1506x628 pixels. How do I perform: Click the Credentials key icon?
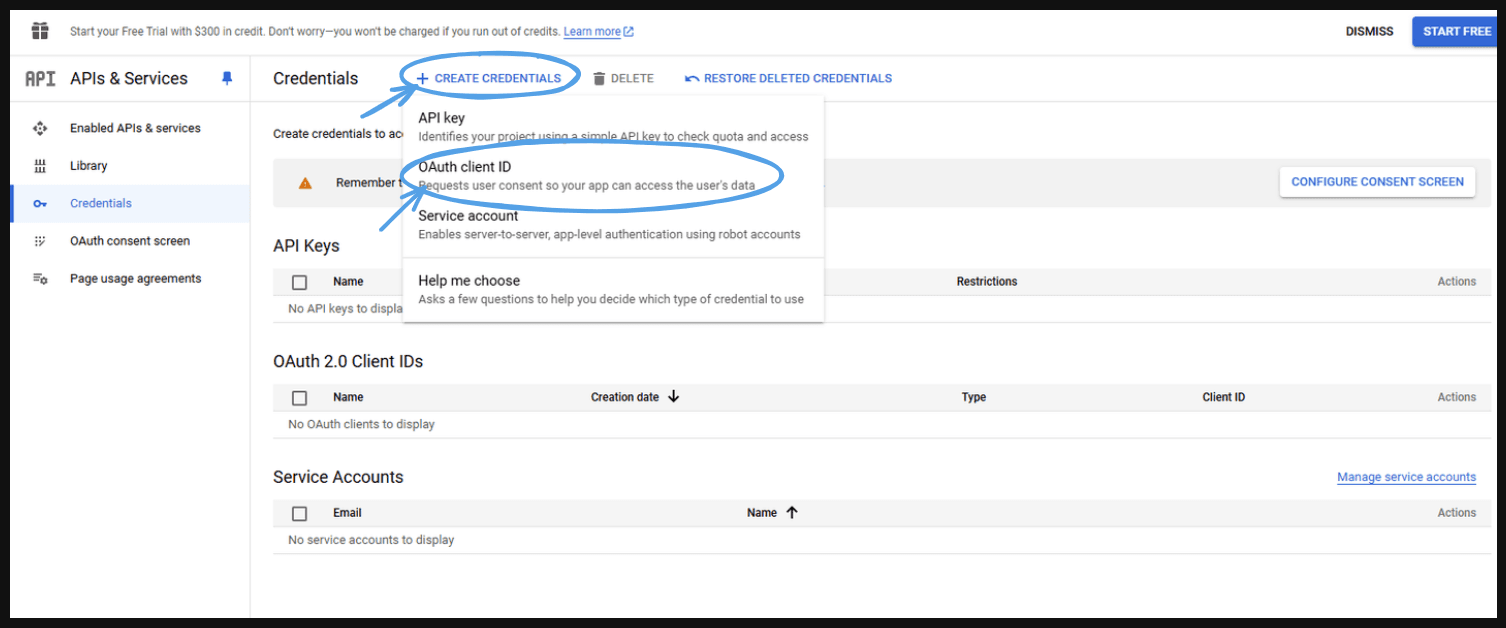click(40, 204)
